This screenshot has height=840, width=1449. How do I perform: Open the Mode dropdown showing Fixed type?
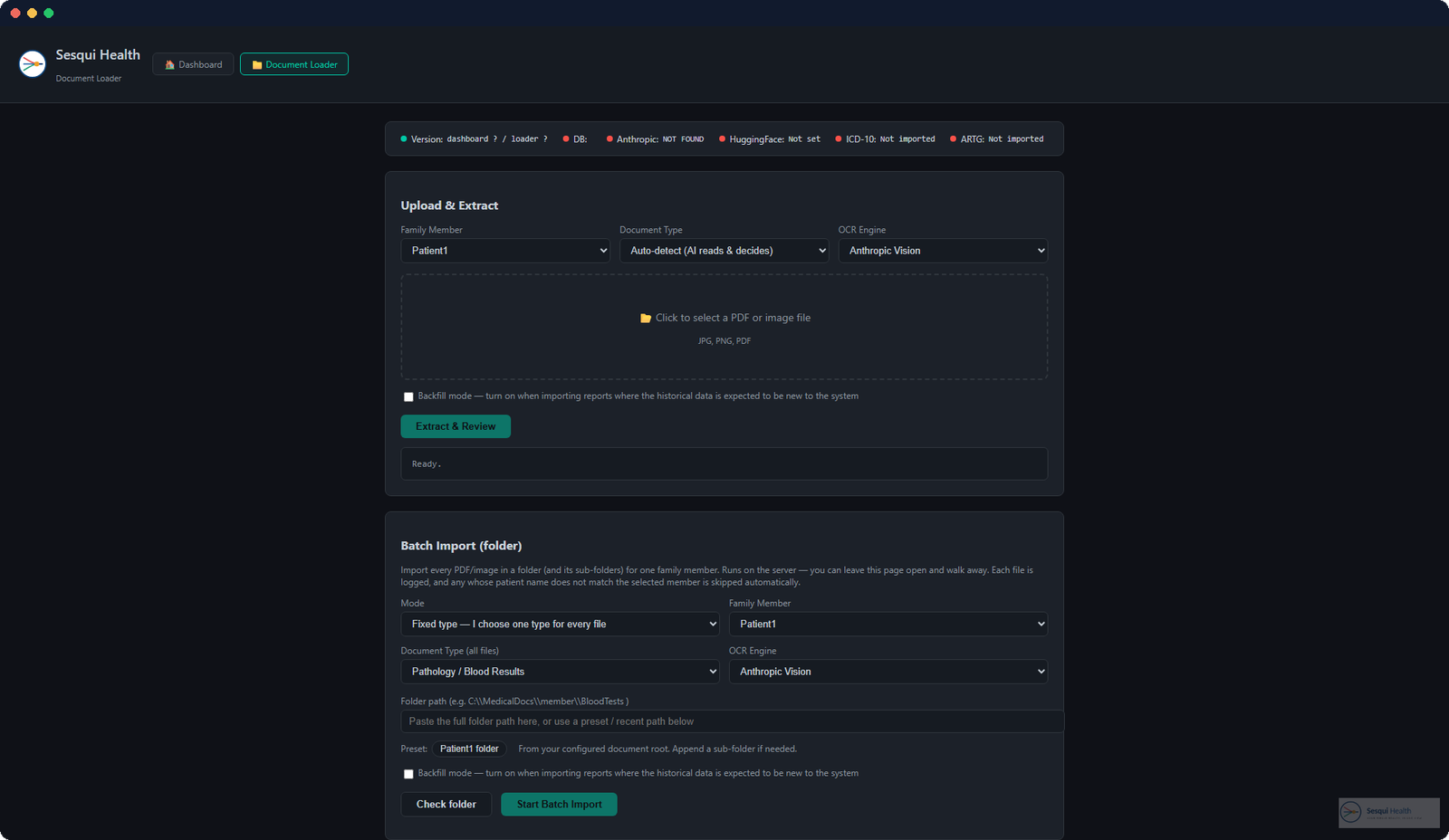click(561, 624)
